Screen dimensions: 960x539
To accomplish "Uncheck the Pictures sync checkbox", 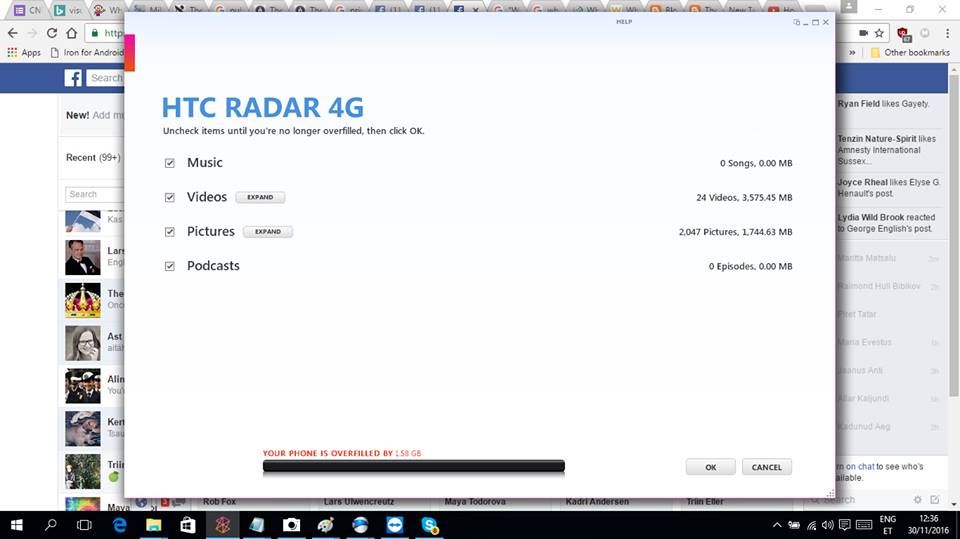I will click(x=170, y=232).
